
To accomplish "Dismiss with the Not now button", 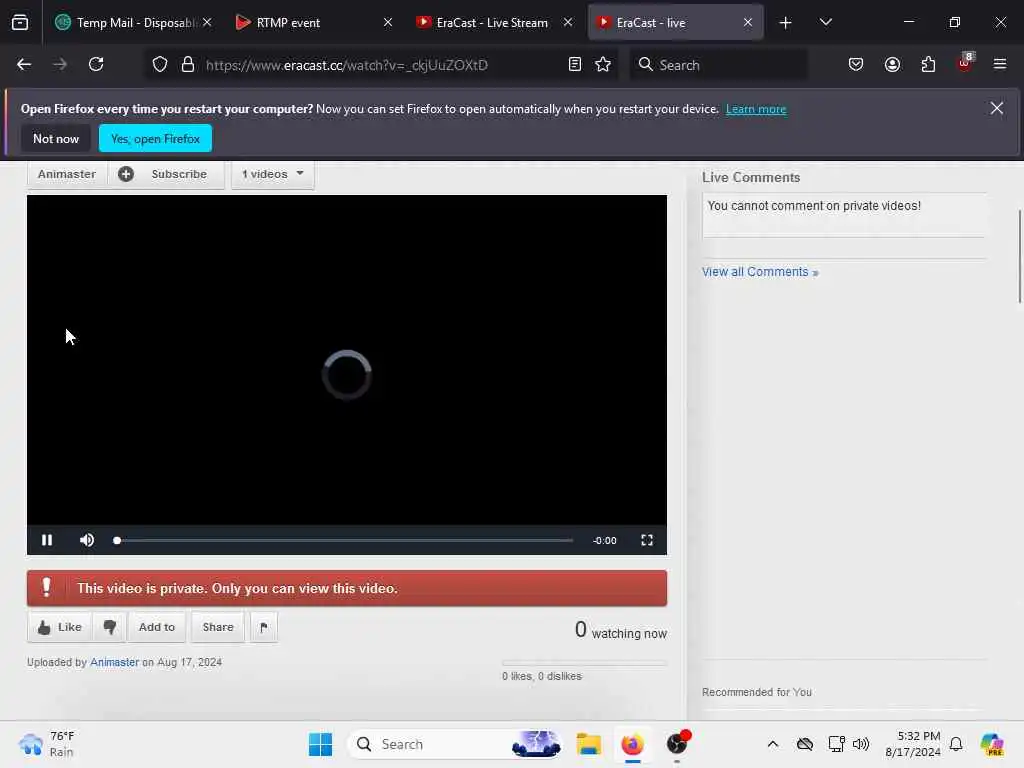I will click(x=56, y=138).
